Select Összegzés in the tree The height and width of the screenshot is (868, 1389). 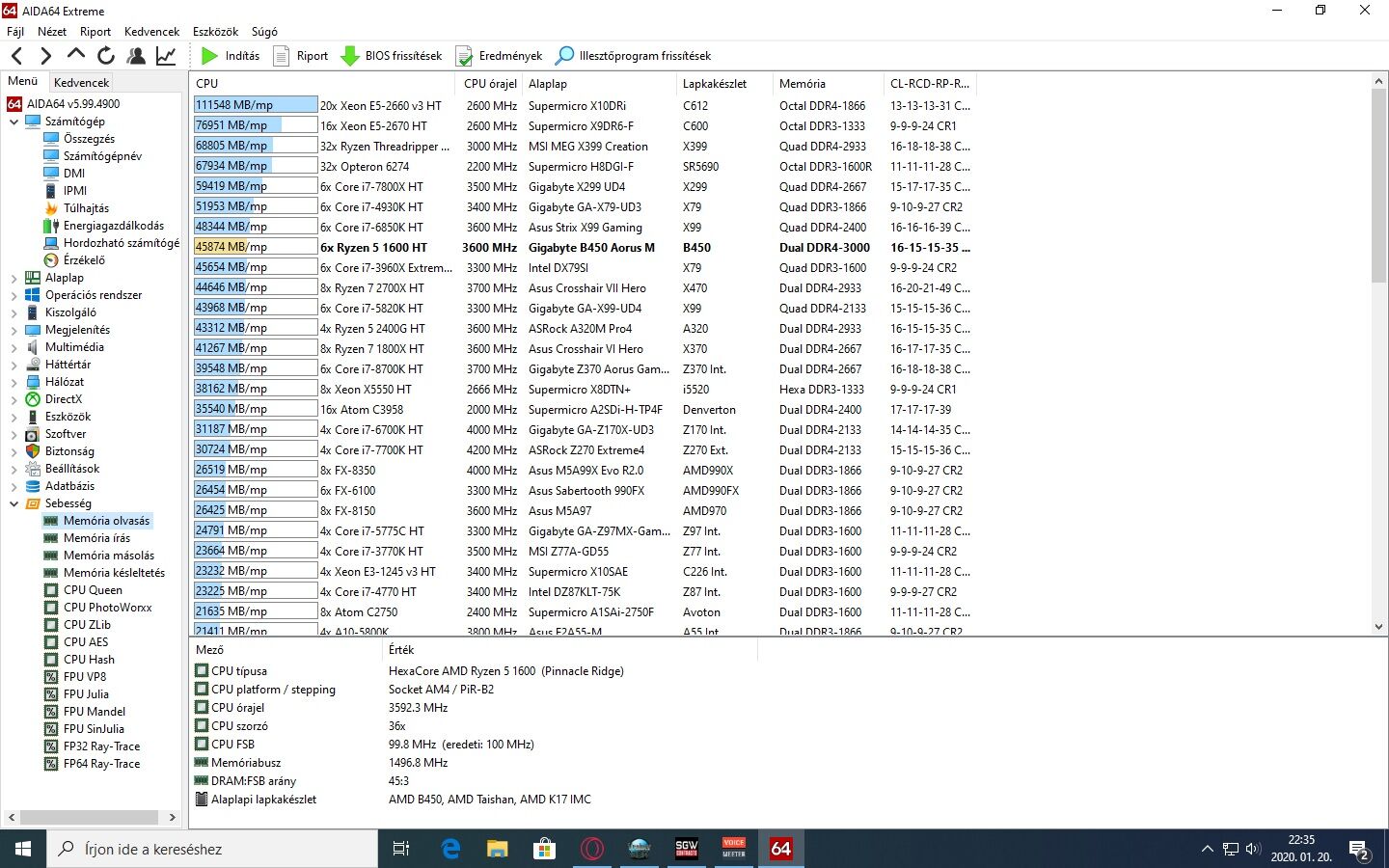pos(89,139)
